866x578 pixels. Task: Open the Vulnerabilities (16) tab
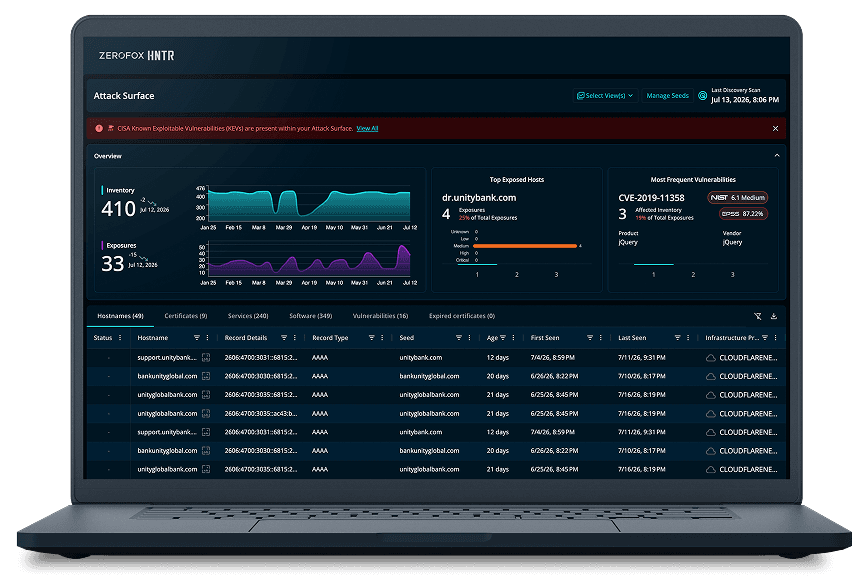380,316
